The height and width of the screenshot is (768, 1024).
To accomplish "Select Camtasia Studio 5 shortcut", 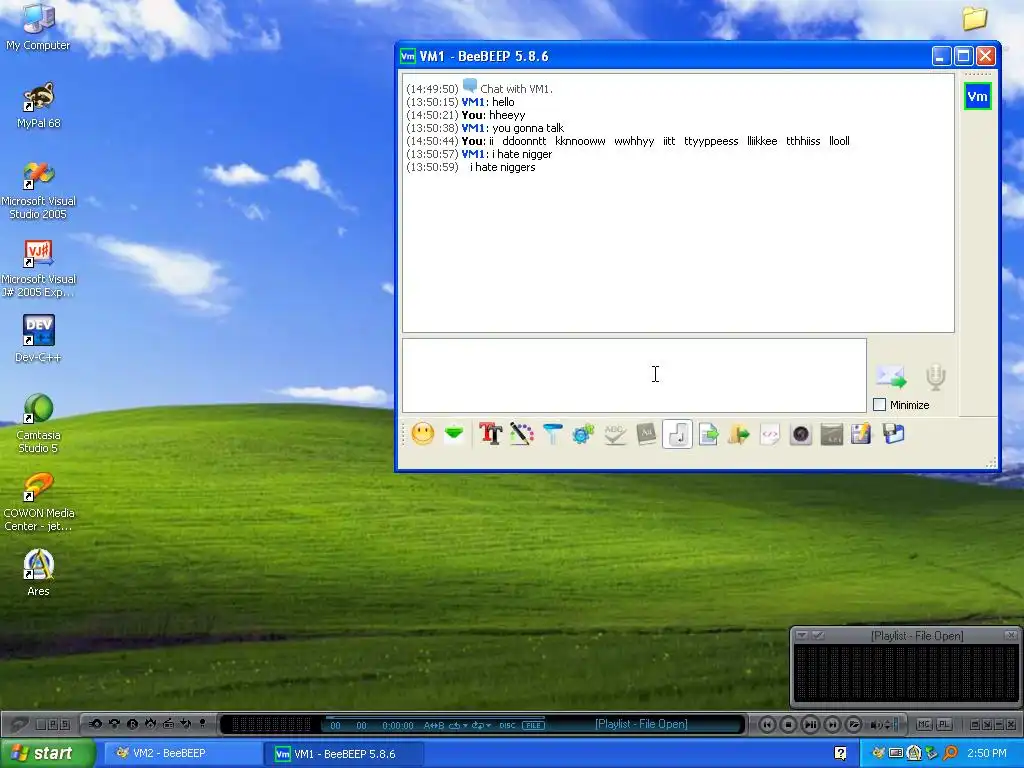I will [38, 424].
